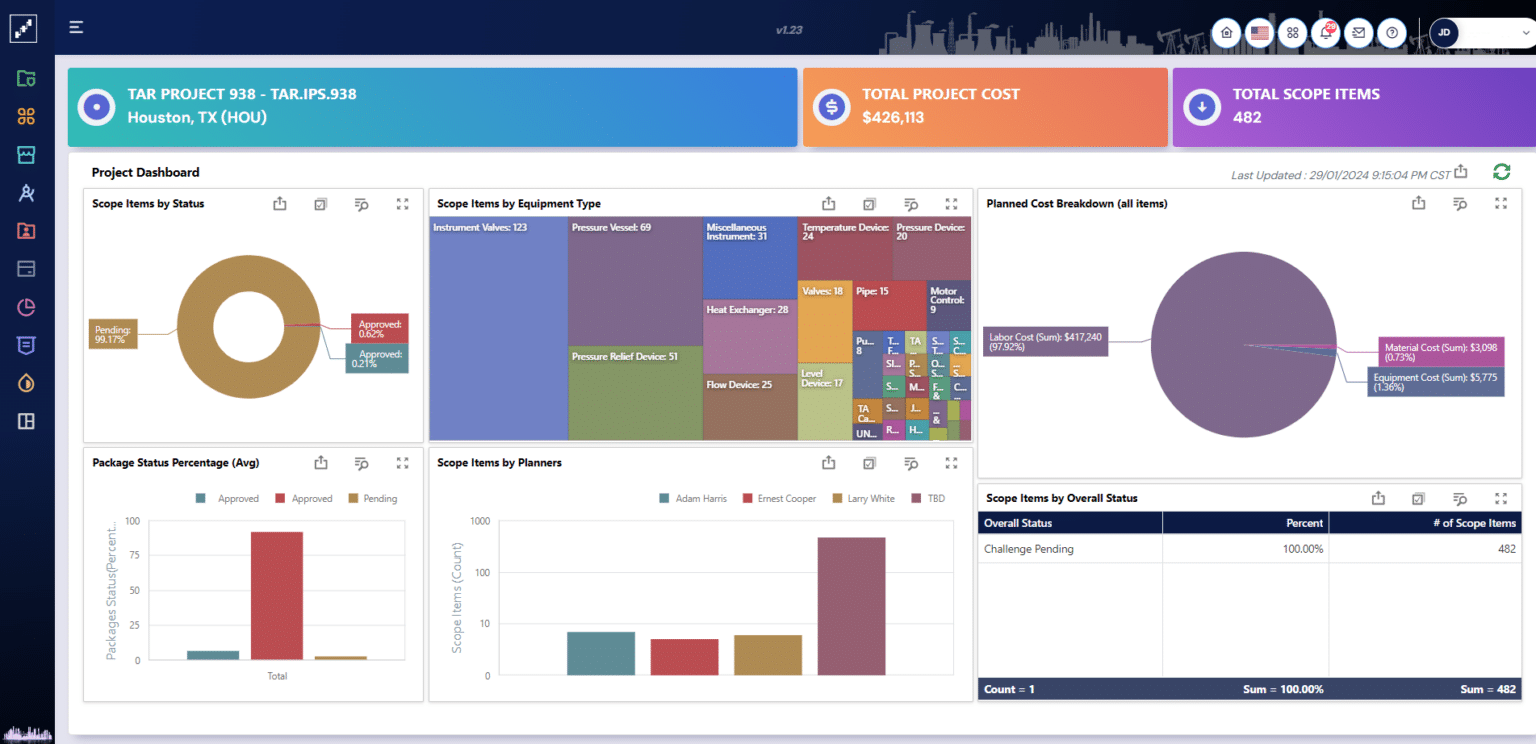Open the JD user profile dropdown
The height and width of the screenshot is (744, 1536).
click(x=1480, y=33)
